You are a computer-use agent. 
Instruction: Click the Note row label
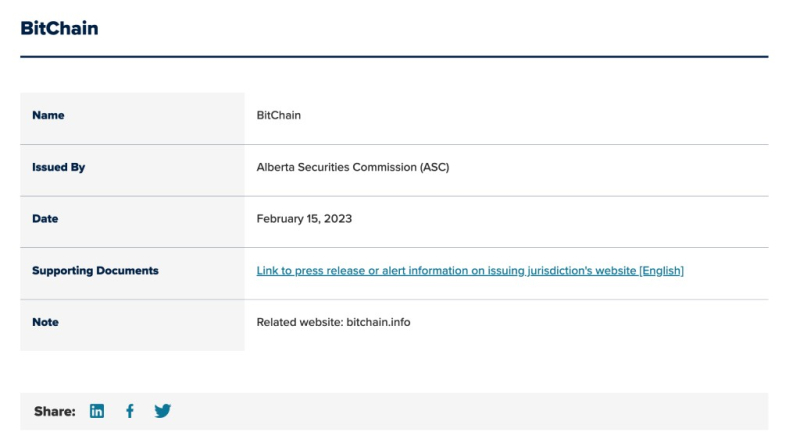pyautogui.click(x=45, y=323)
